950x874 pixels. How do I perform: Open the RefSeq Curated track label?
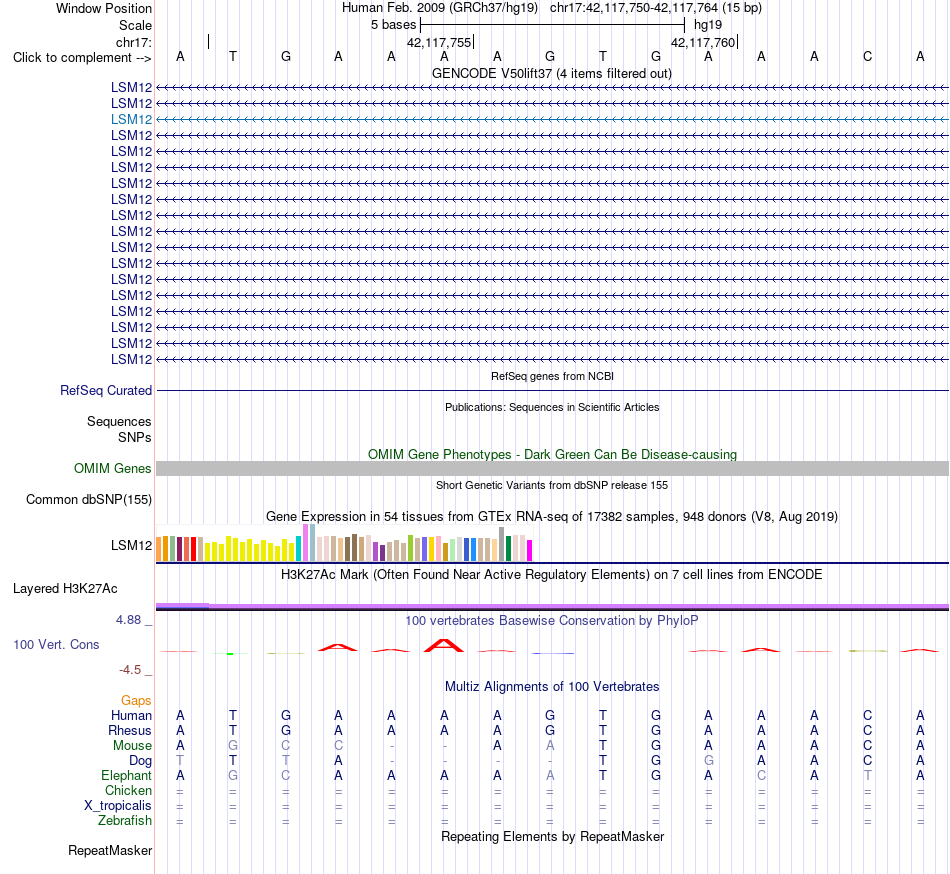point(105,391)
